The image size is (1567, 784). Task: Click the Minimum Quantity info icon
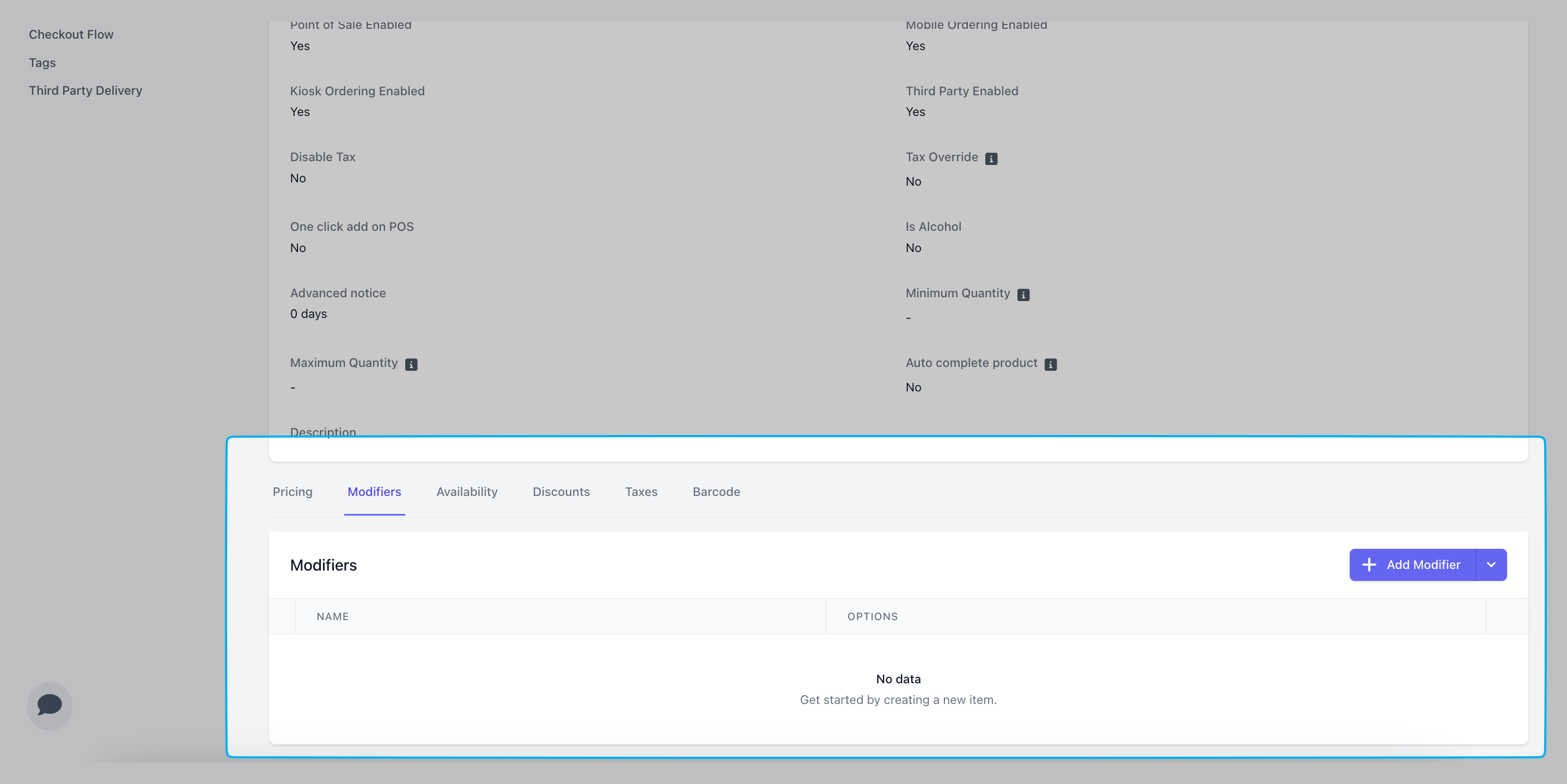[1023, 295]
